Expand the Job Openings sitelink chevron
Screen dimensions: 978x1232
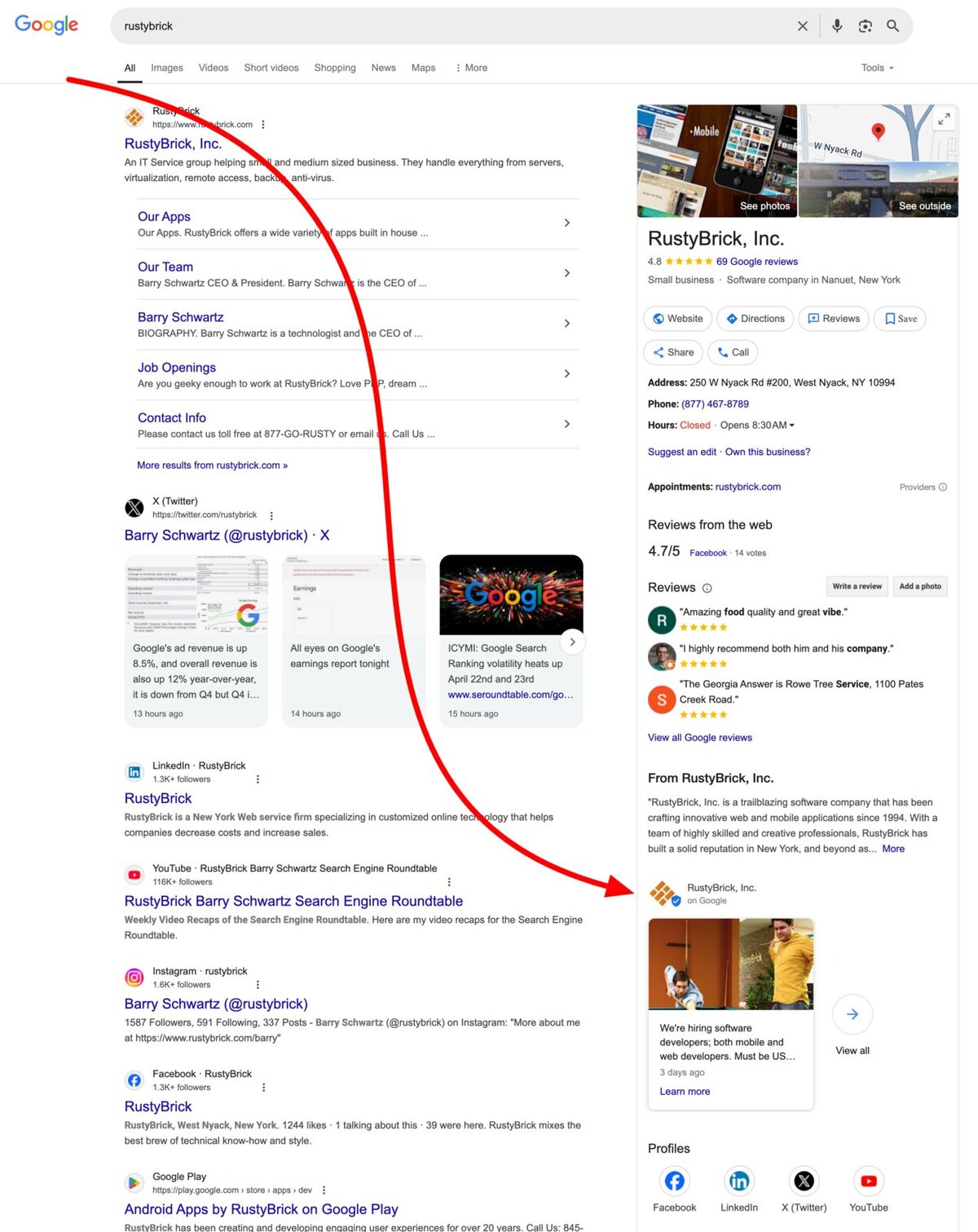567,374
